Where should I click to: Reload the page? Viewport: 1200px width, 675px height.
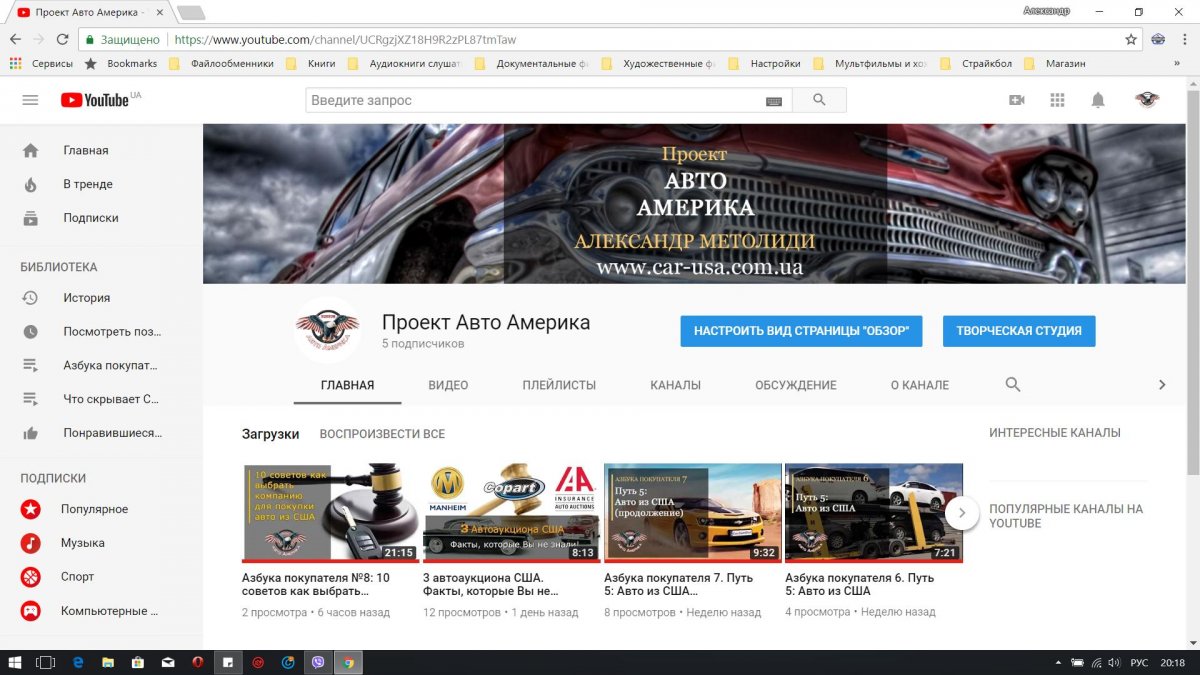(63, 39)
